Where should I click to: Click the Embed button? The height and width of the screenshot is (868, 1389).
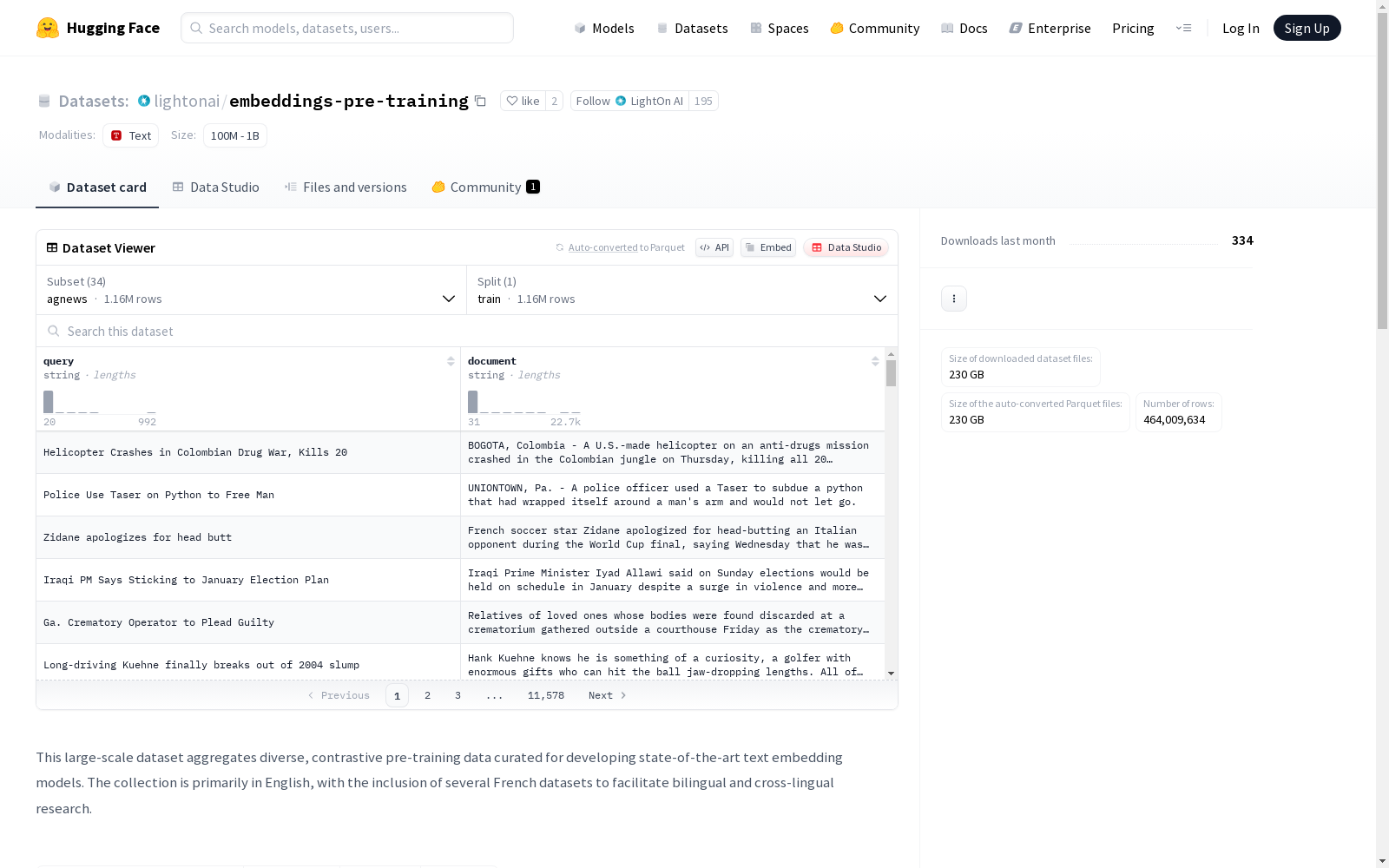[x=768, y=247]
